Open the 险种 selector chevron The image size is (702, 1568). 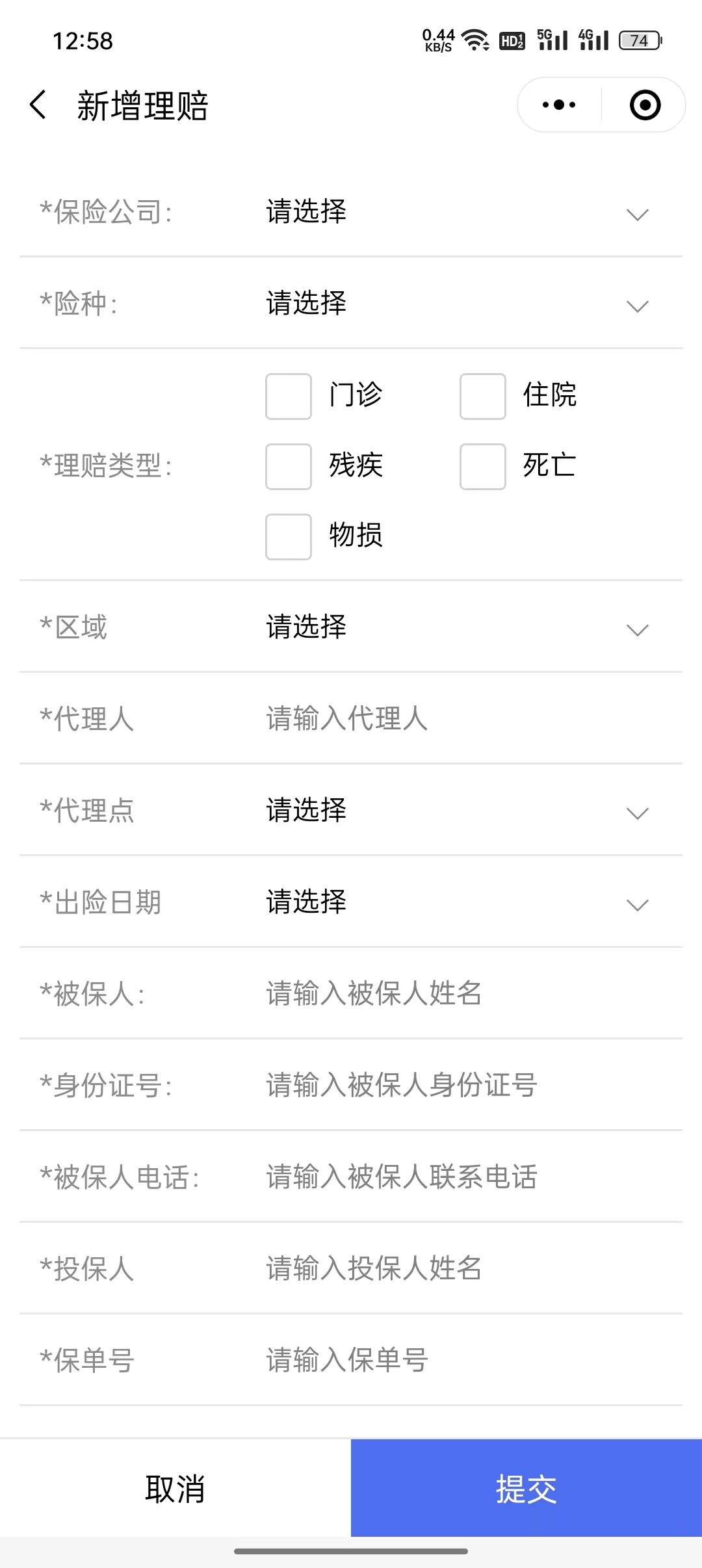(638, 306)
